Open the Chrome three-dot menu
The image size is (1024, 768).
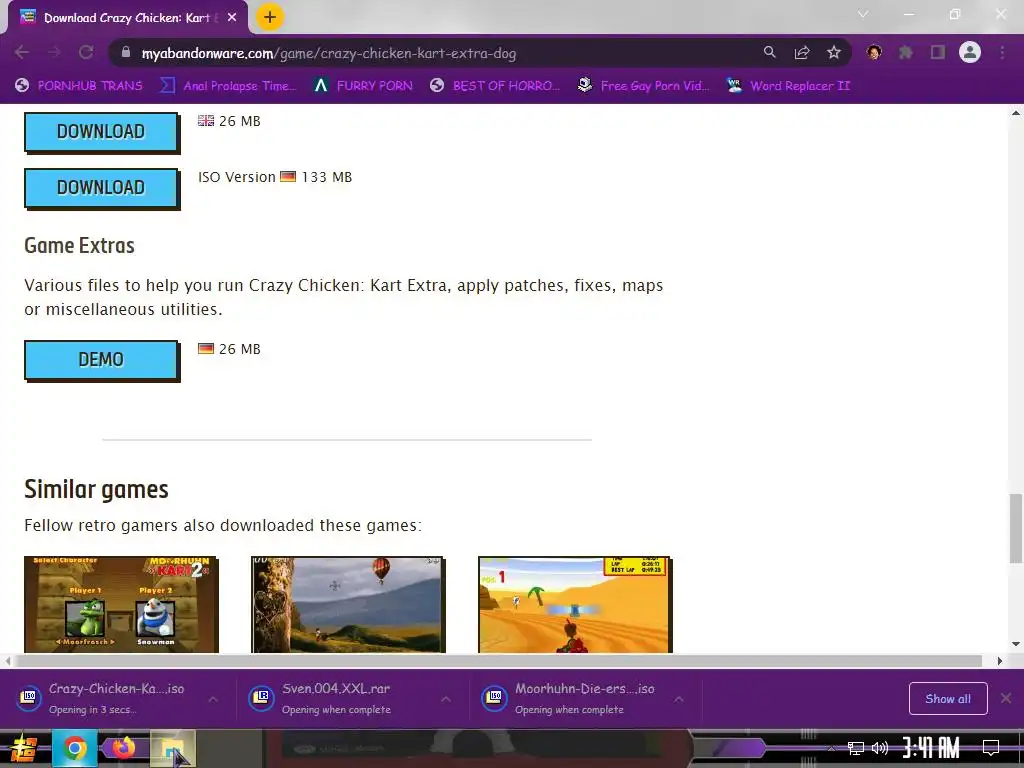pos(1002,52)
